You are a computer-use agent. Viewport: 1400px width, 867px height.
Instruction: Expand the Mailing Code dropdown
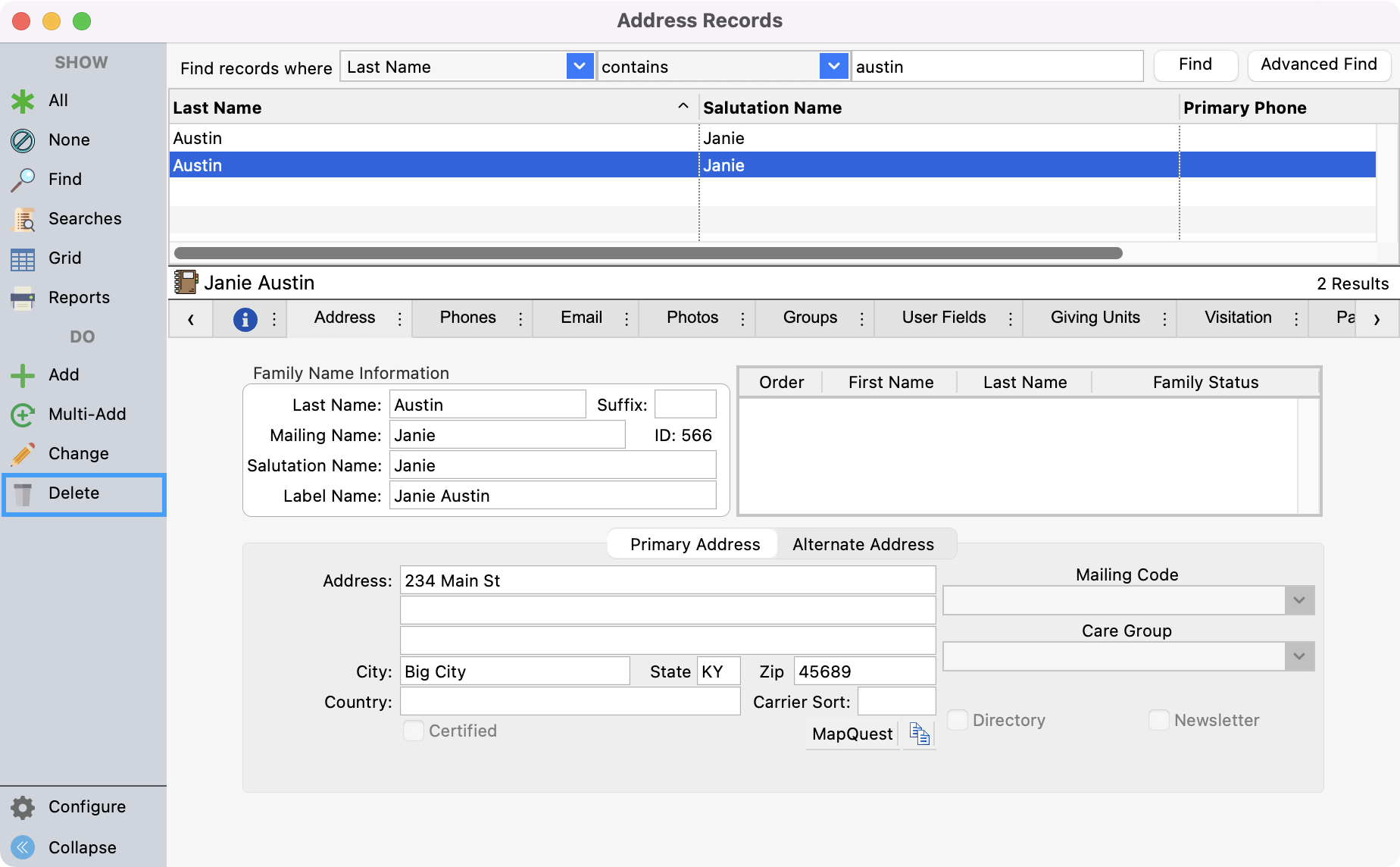coord(1298,600)
